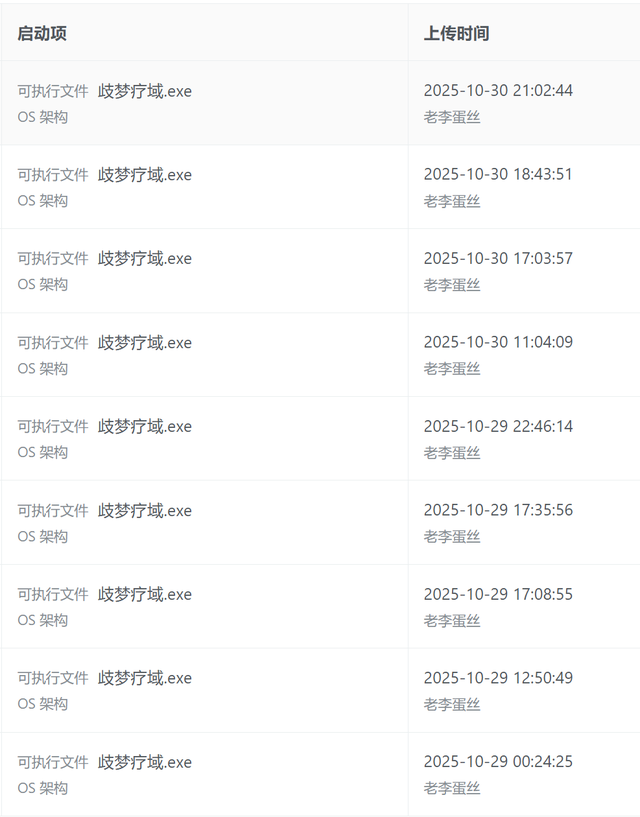Click the 2025-10-30 17:03:57 timestamp
This screenshot has height=817, width=640.
tap(498, 258)
